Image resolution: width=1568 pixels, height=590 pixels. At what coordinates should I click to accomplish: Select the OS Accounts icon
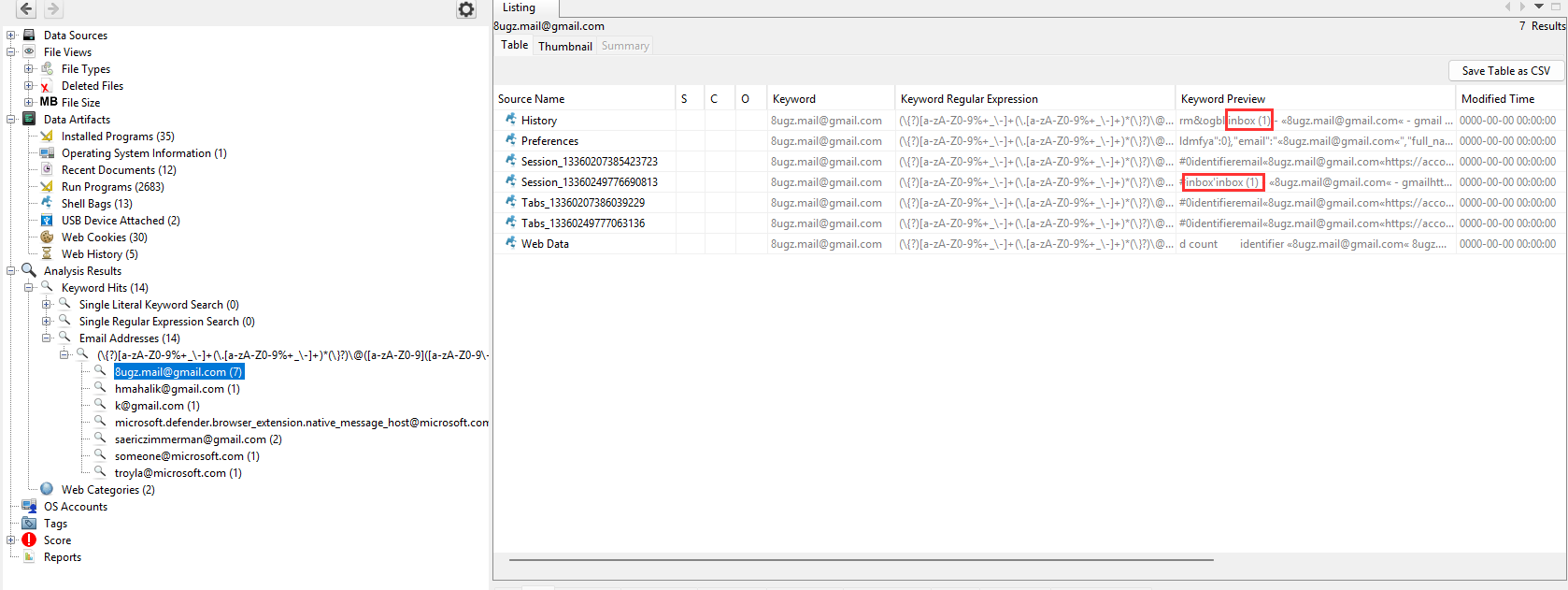coord(29,507)
